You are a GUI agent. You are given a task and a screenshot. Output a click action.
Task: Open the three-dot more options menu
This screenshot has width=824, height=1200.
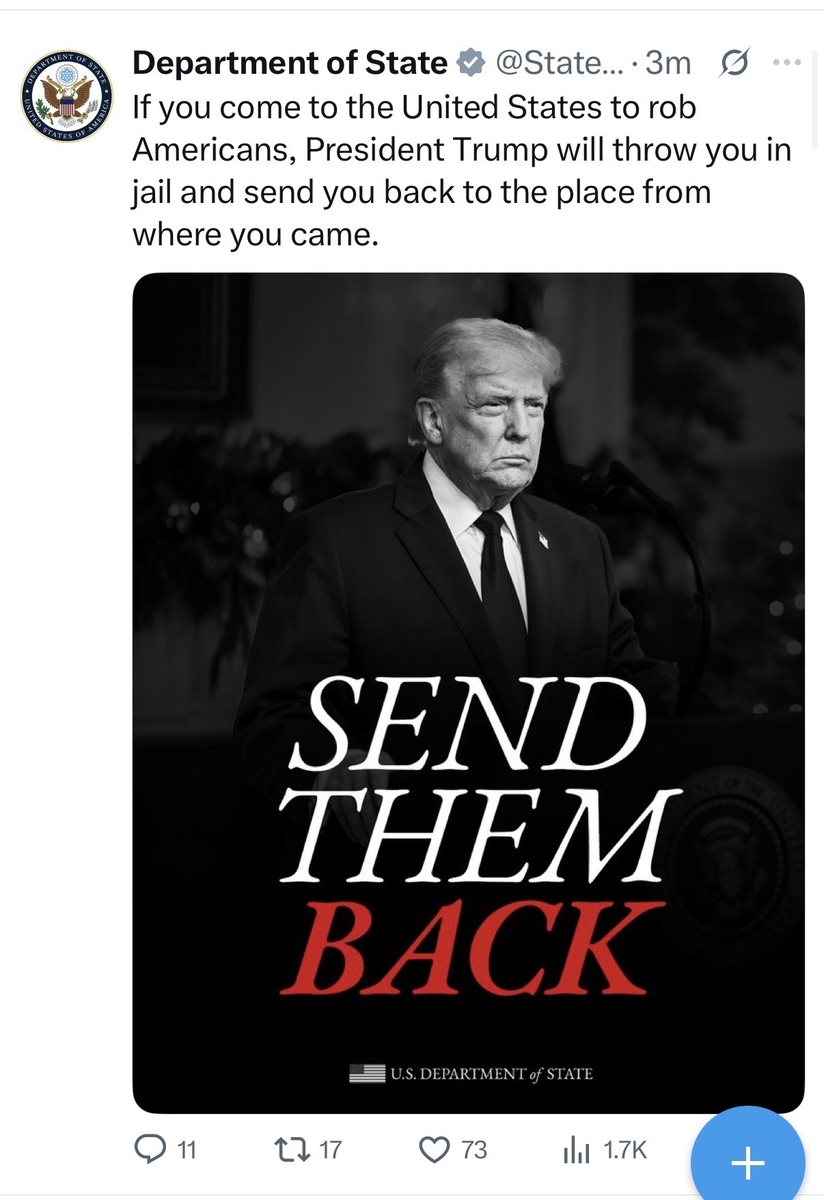pos(788,63)
